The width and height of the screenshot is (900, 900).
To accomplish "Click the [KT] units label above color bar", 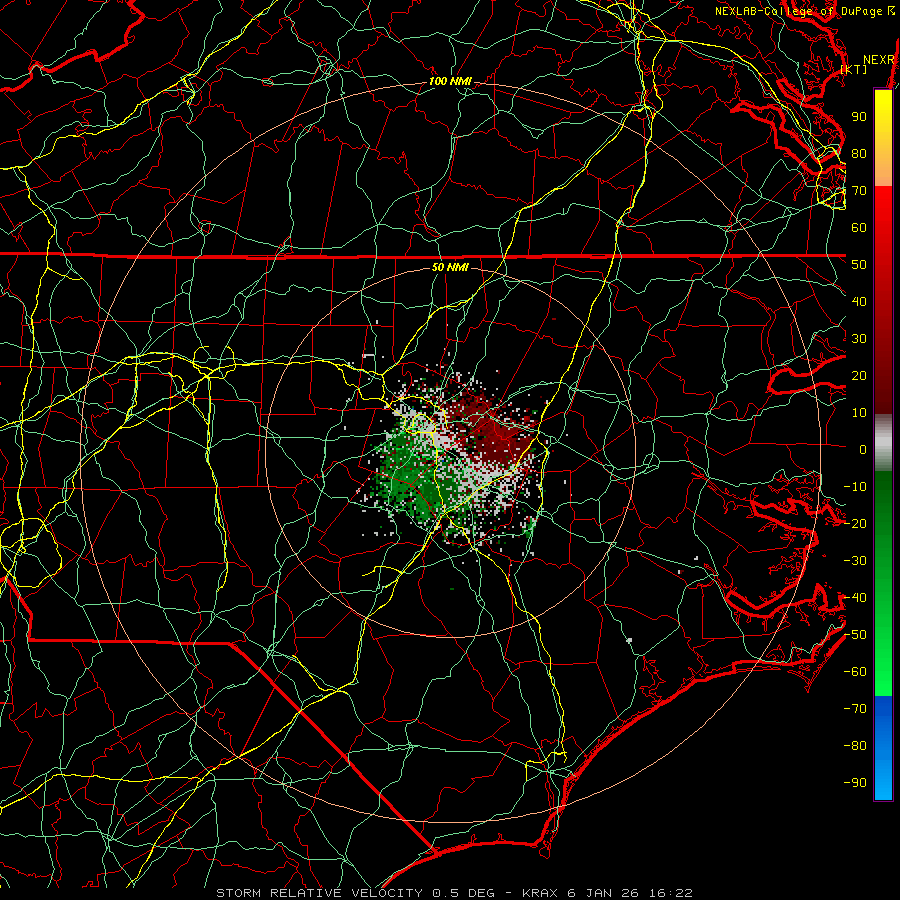I will coord(854,69).
